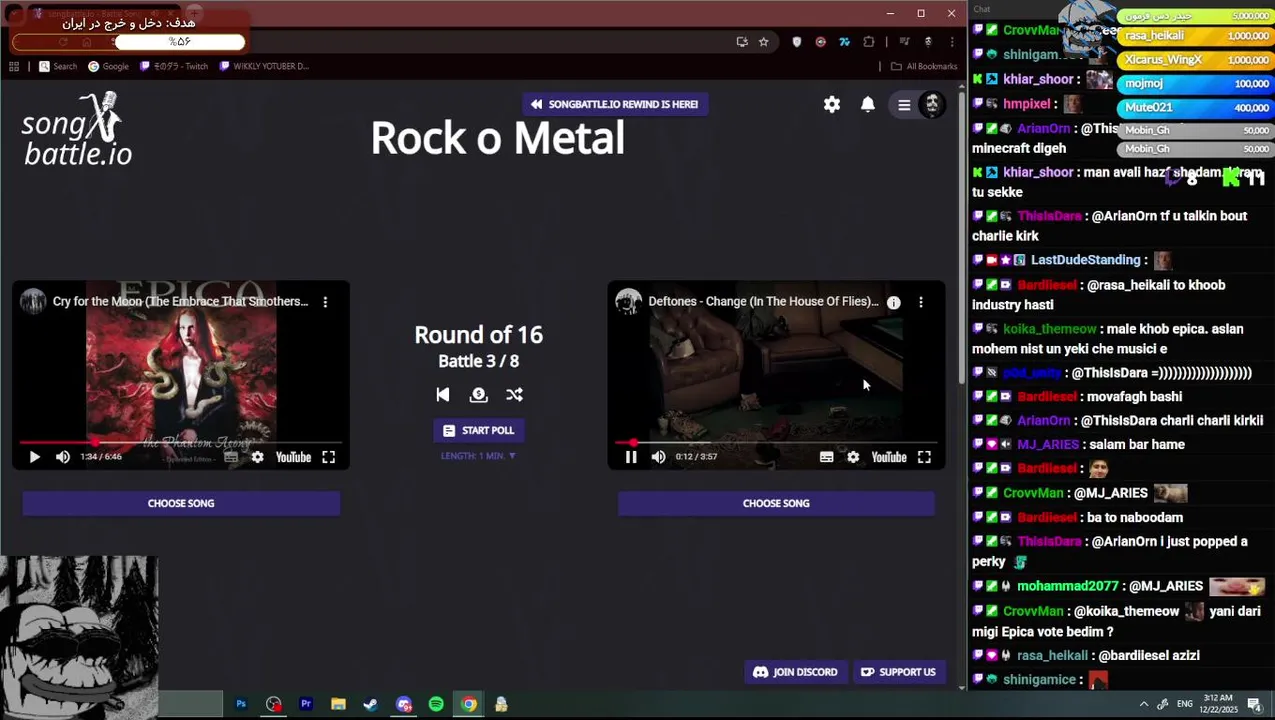Click the Cry for the Moon video title

point(180,301)
